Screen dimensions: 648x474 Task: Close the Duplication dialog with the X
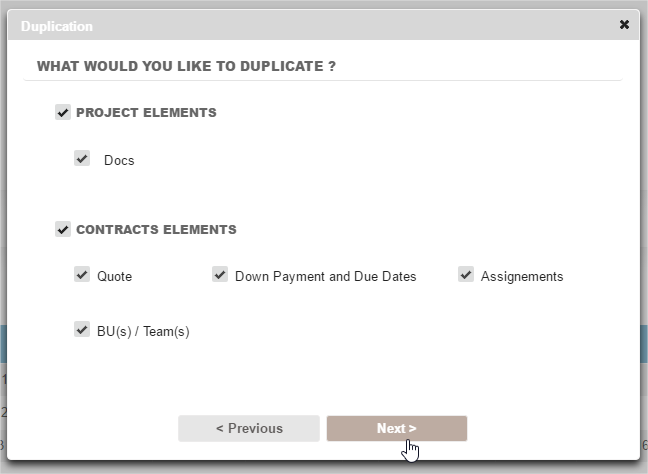[624, 25]
